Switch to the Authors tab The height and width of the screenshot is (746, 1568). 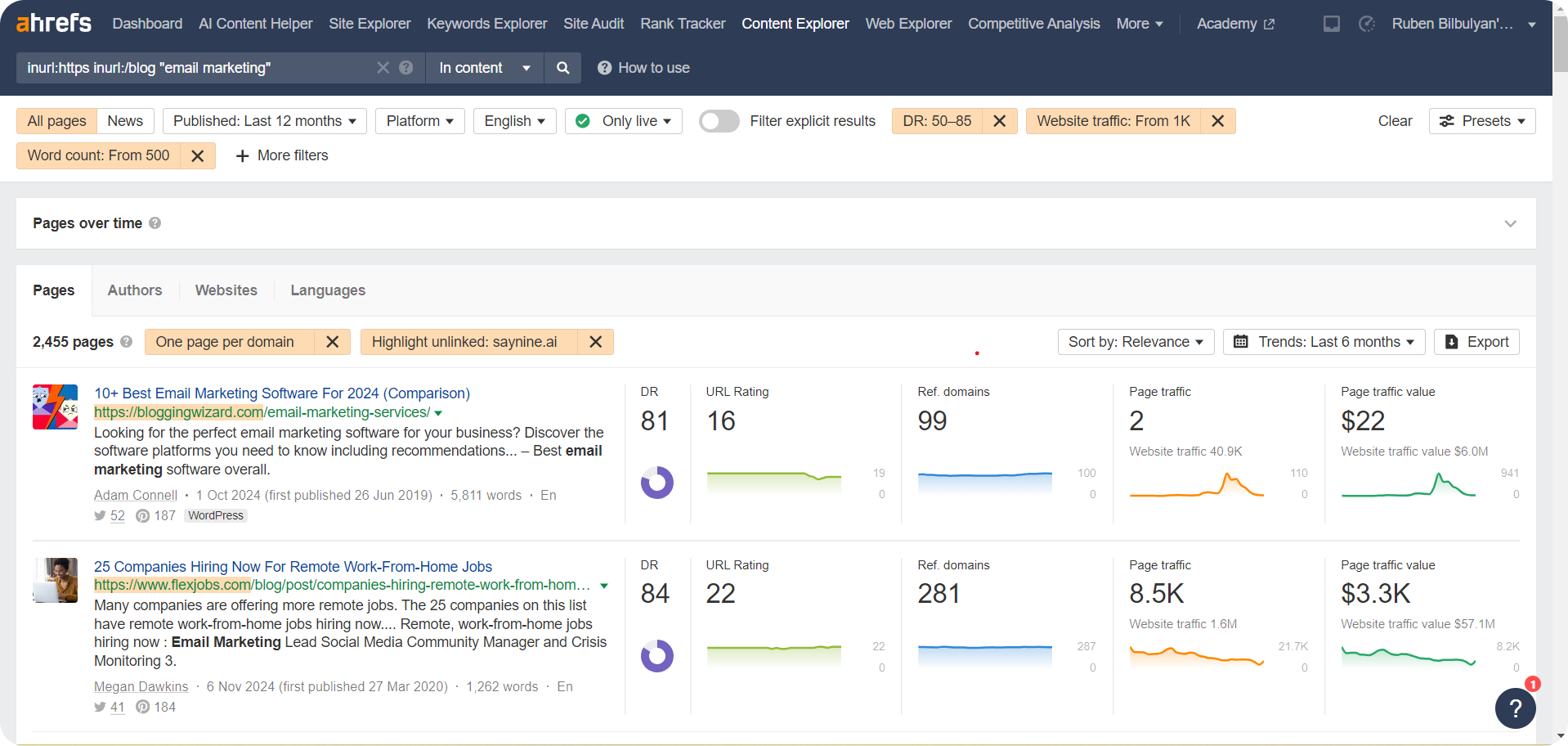coord(134,290)
